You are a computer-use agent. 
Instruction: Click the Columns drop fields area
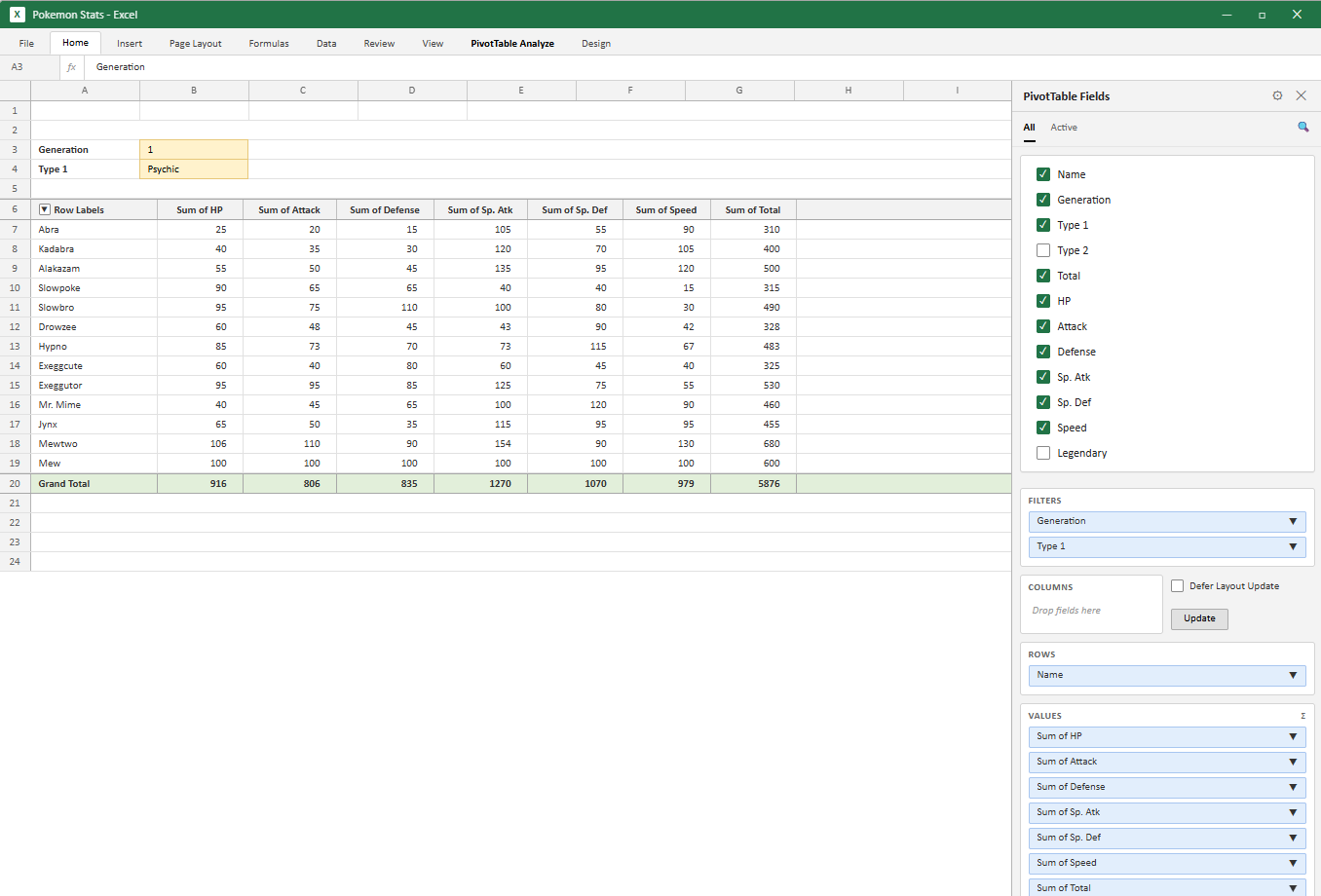pos(1091,611)
